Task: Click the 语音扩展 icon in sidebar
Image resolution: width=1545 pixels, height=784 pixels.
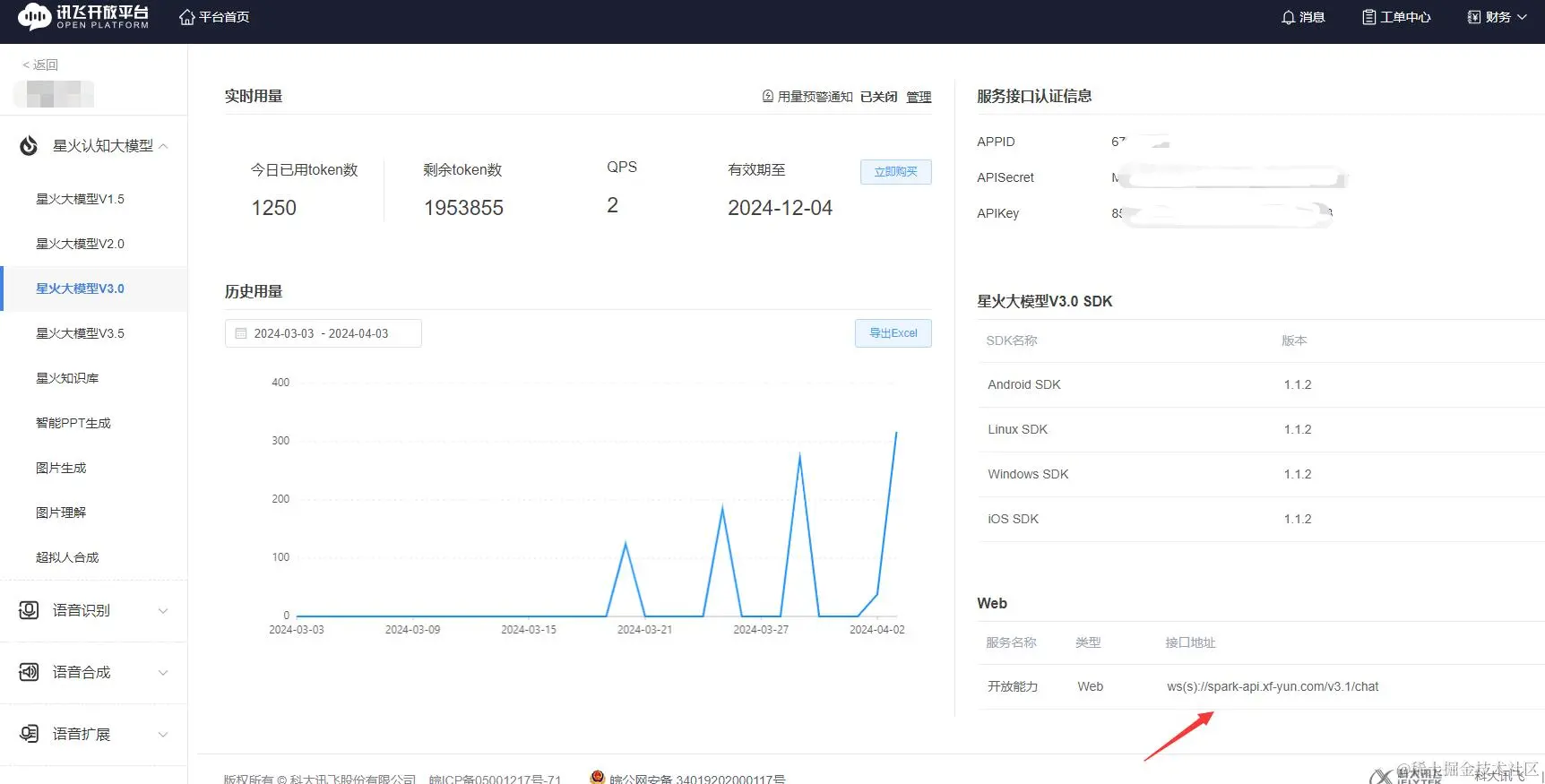Action: 29,734
